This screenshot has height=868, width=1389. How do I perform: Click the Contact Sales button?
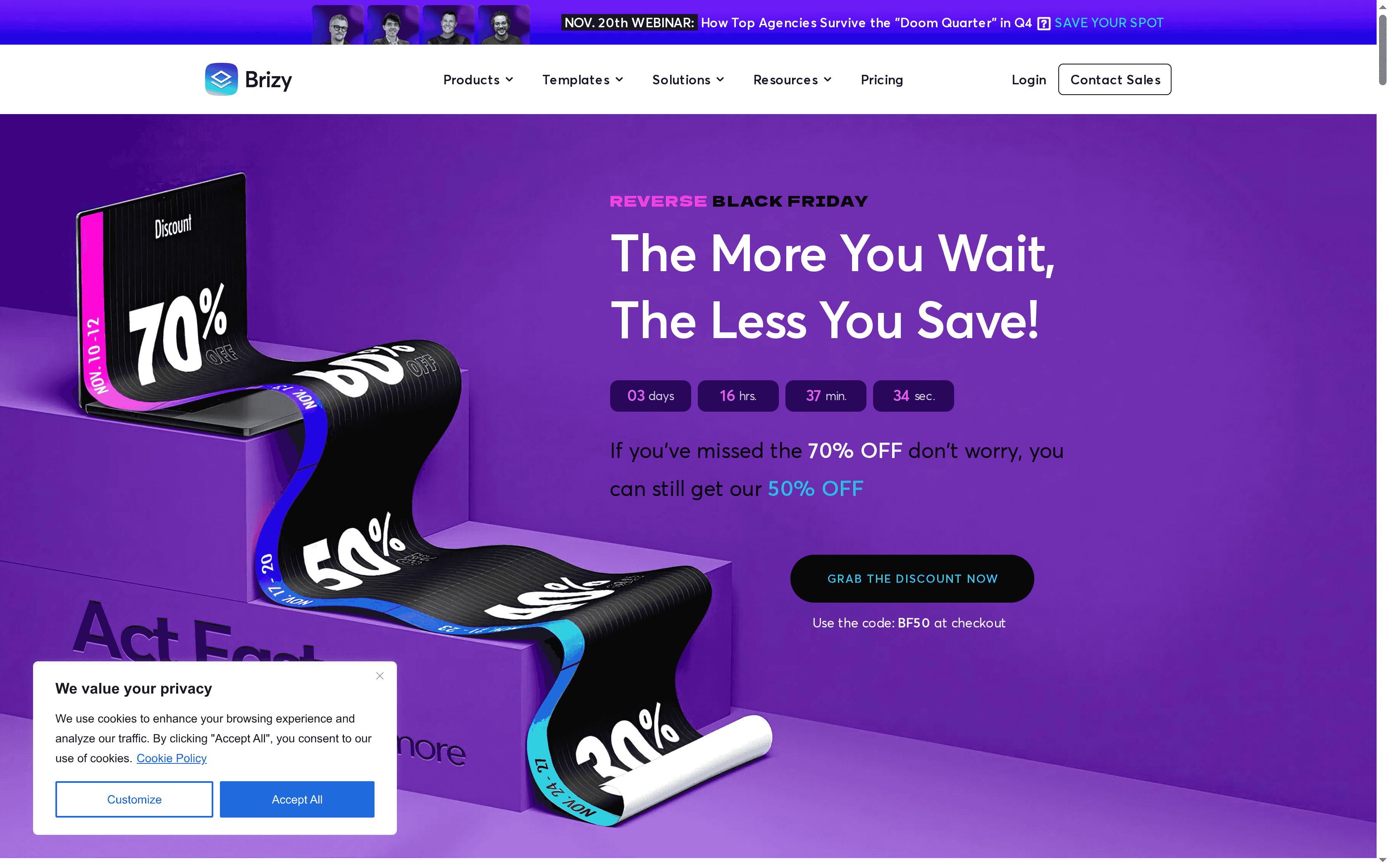[x=1115, y=79]
